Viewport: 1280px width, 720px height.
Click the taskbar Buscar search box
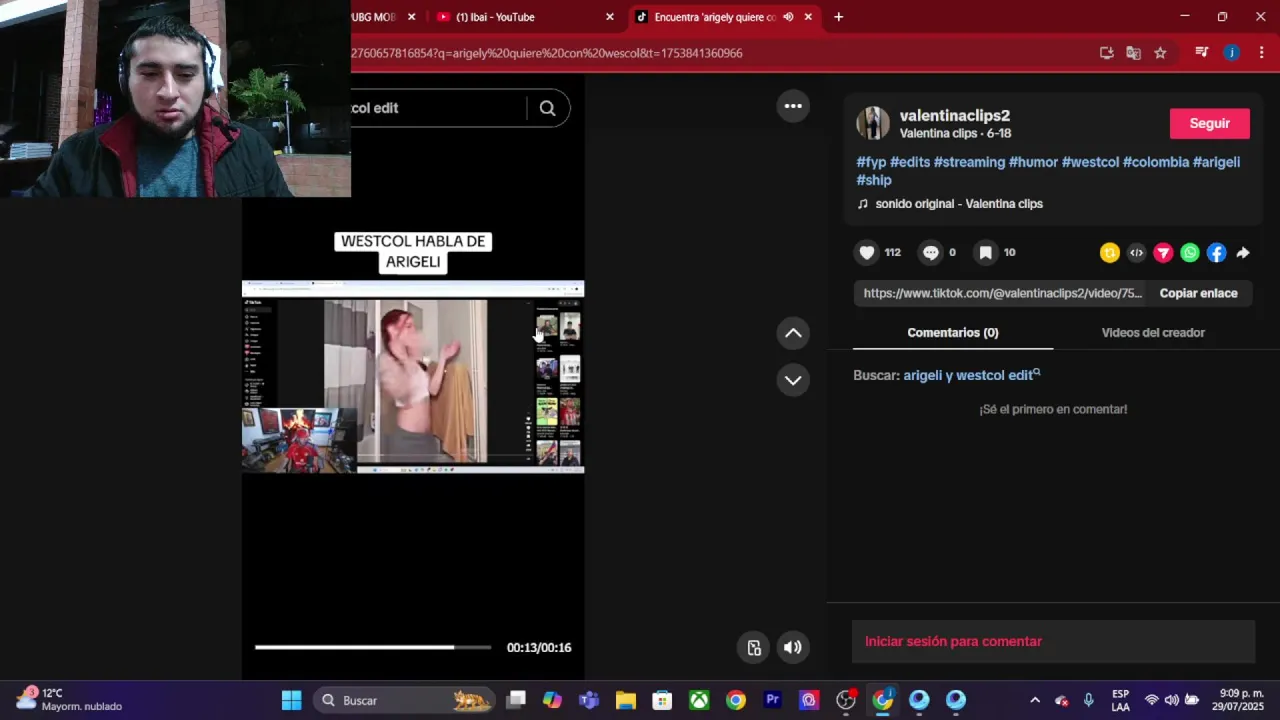click(405, 700)
